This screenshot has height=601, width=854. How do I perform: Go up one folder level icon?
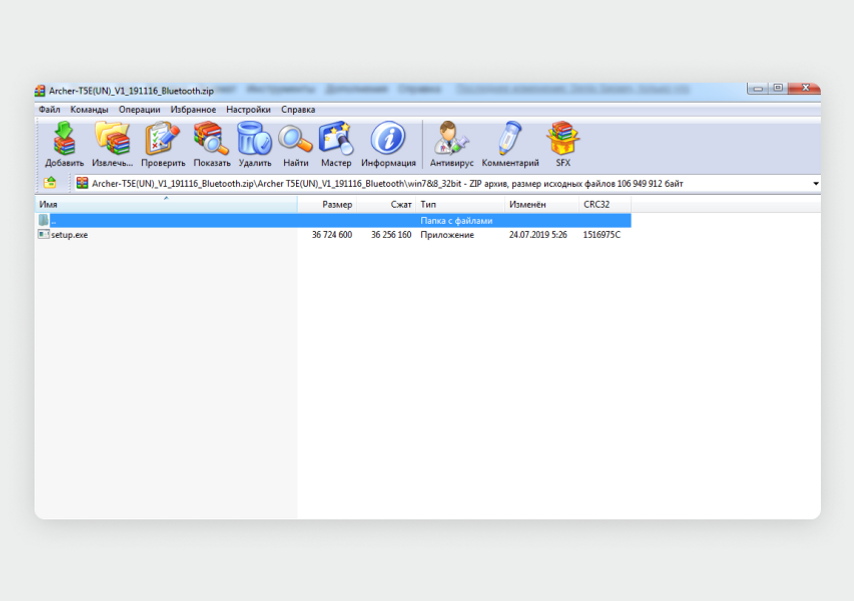point(50,183)
